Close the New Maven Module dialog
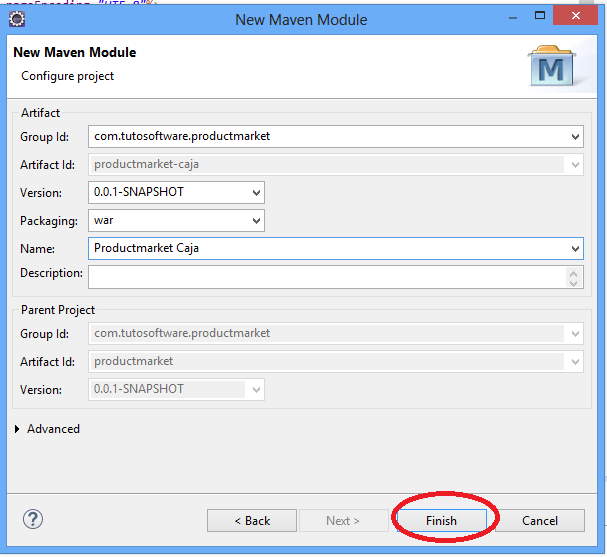This screenshot has width=607, height=557. [576, 15]
